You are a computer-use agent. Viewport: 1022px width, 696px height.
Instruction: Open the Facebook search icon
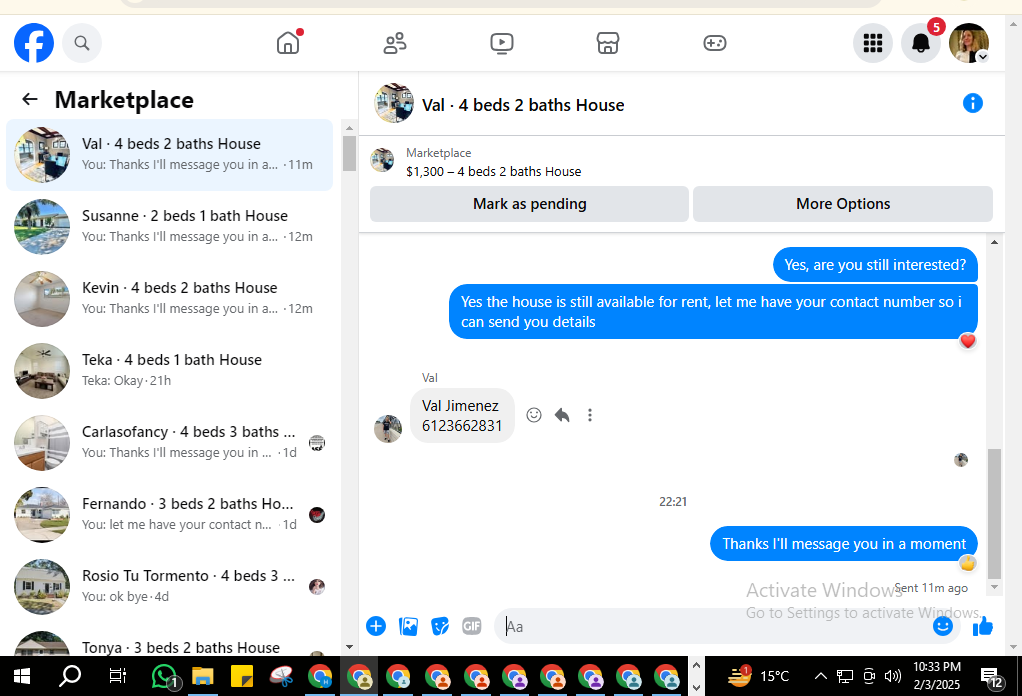pyautogui.click(x=81, y=43)
